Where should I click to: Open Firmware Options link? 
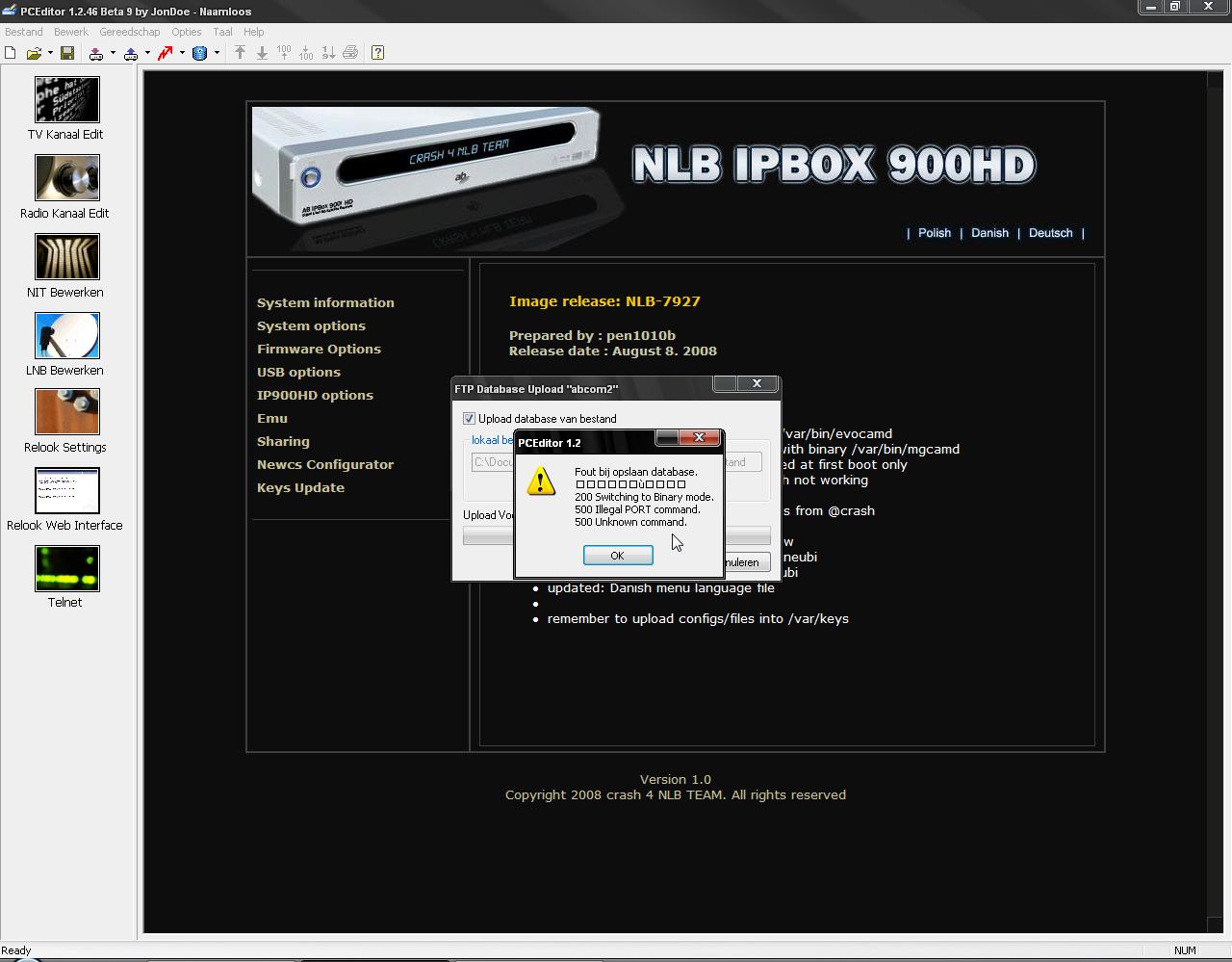point(319,349)
